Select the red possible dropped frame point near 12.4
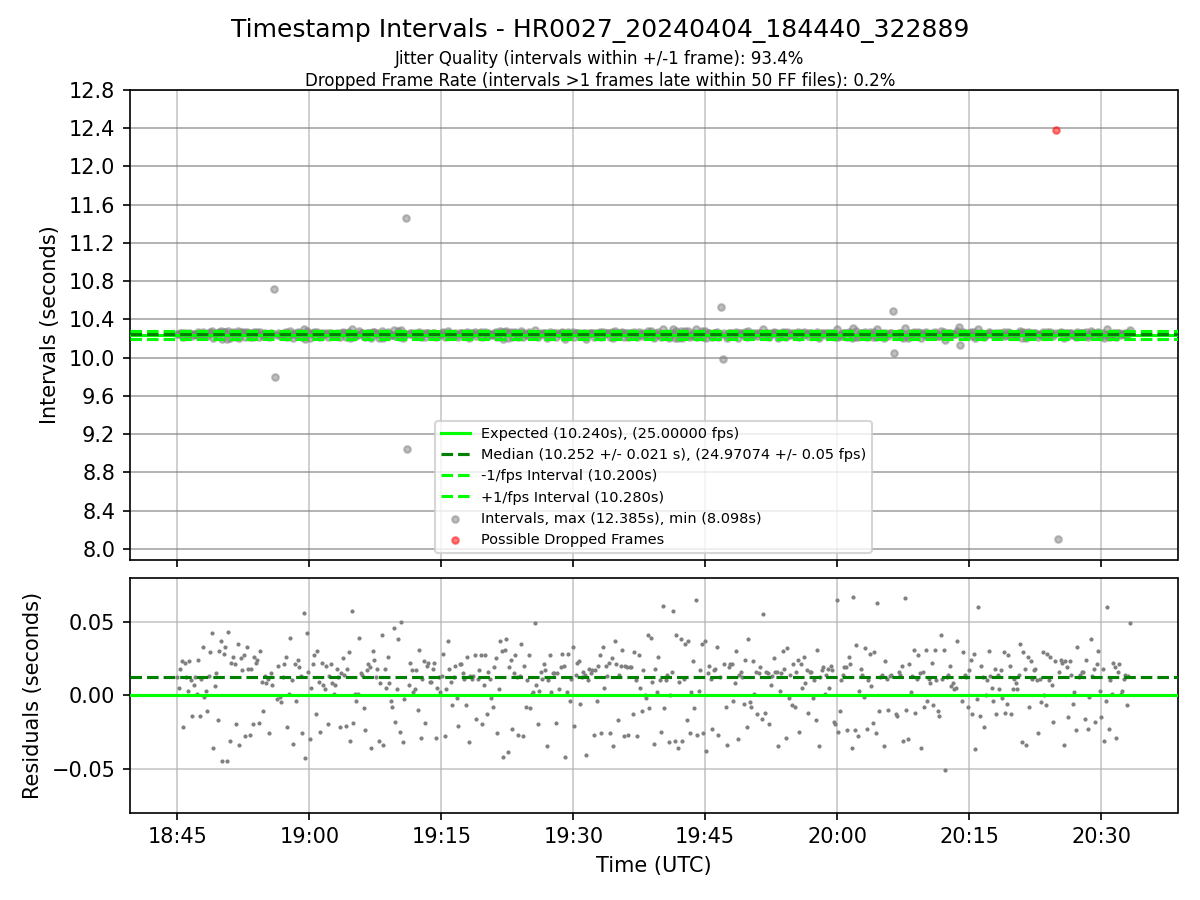1200x900 pixels. [x=1056, y=130]
